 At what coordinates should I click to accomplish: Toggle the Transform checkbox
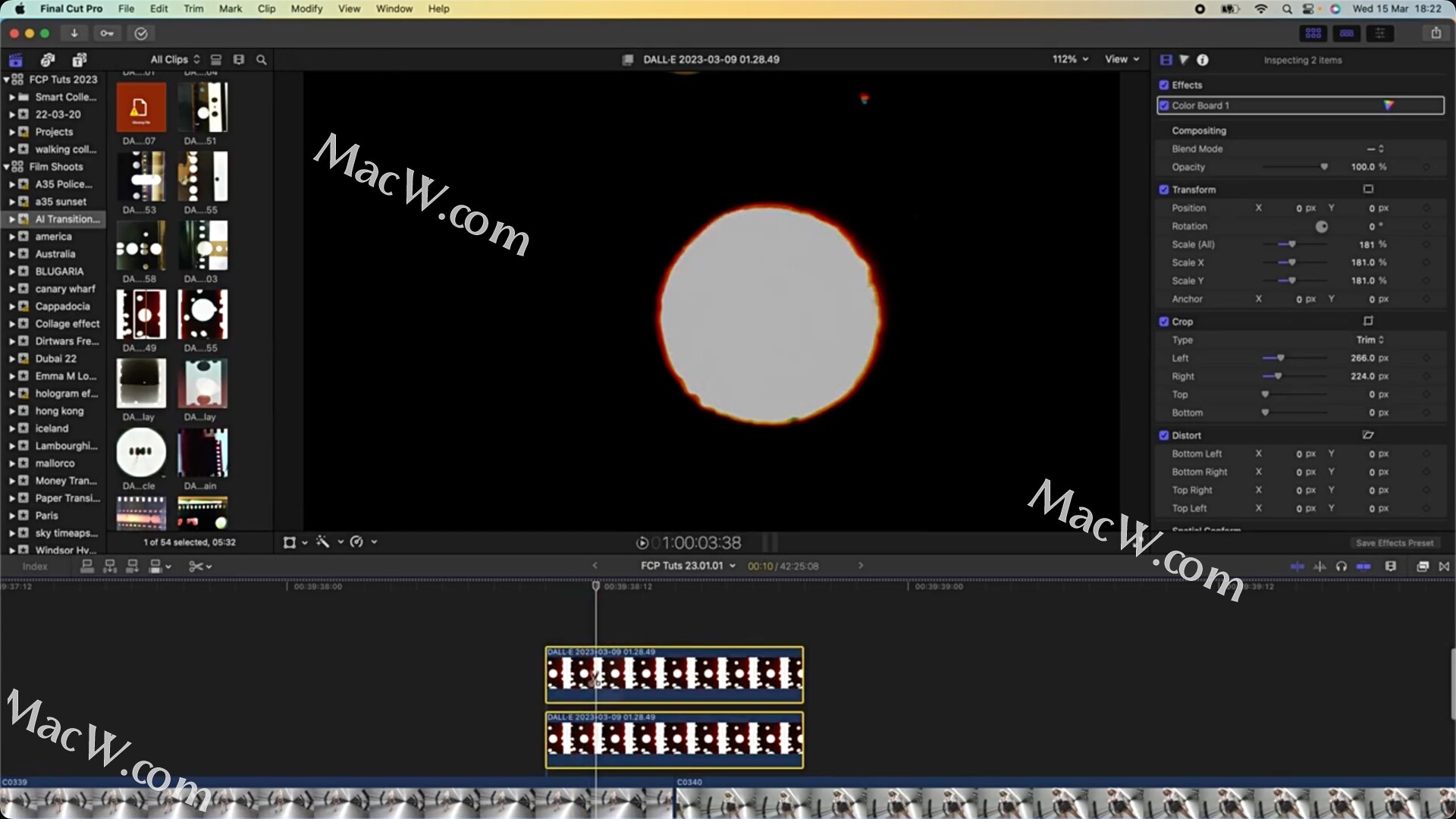pyautogui.click(x=1164, y=190)
